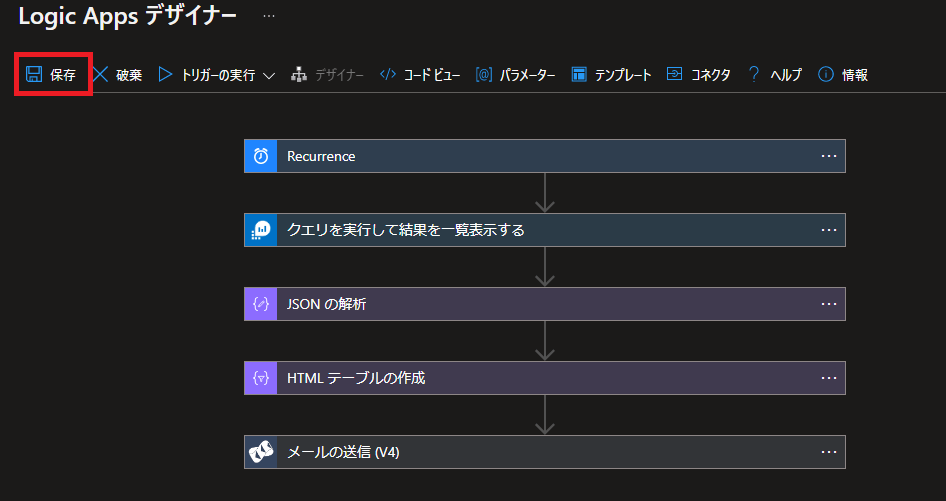Image resolution: width=946 pixels, height=501 pixels.
Task: Expand the Recurrence trigger step
Action: tap(545, 156)
